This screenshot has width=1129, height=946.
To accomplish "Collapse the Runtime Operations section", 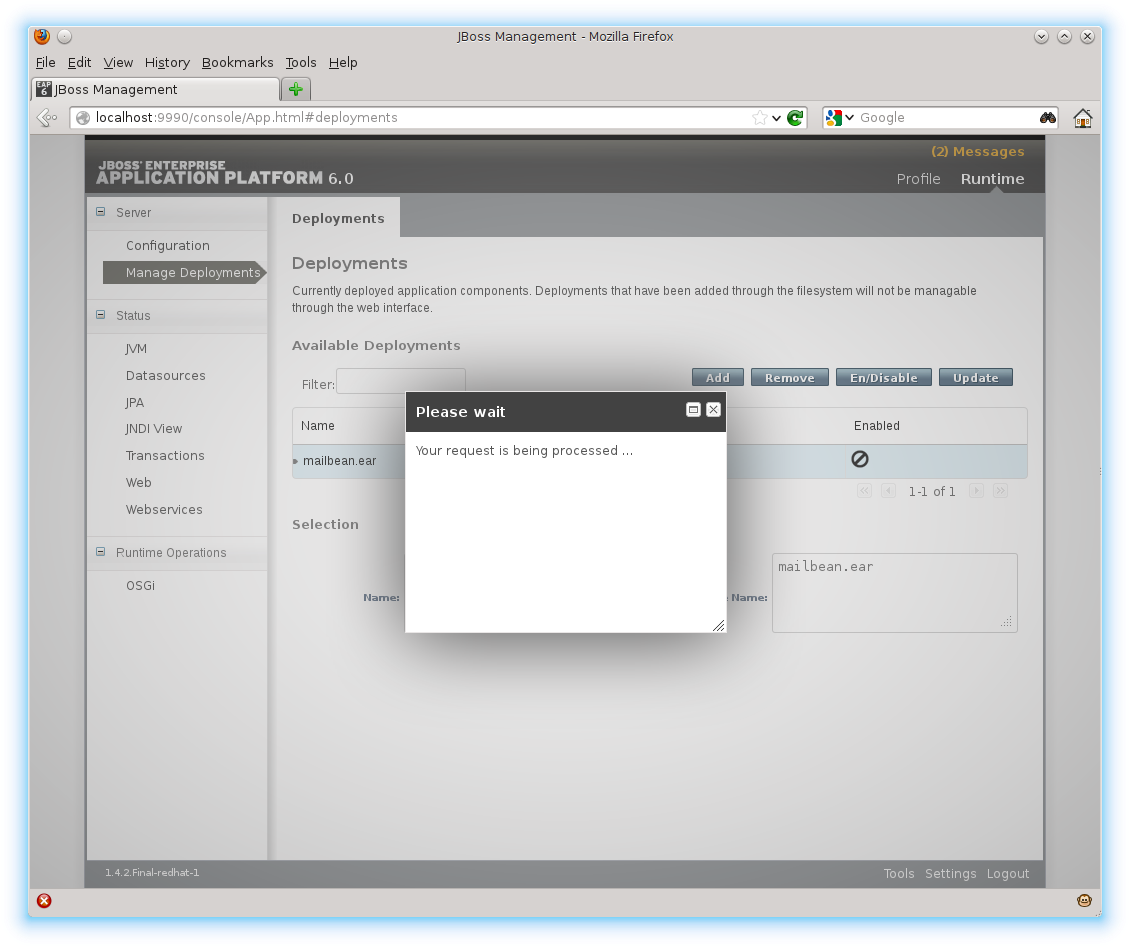I will [101, 551].
